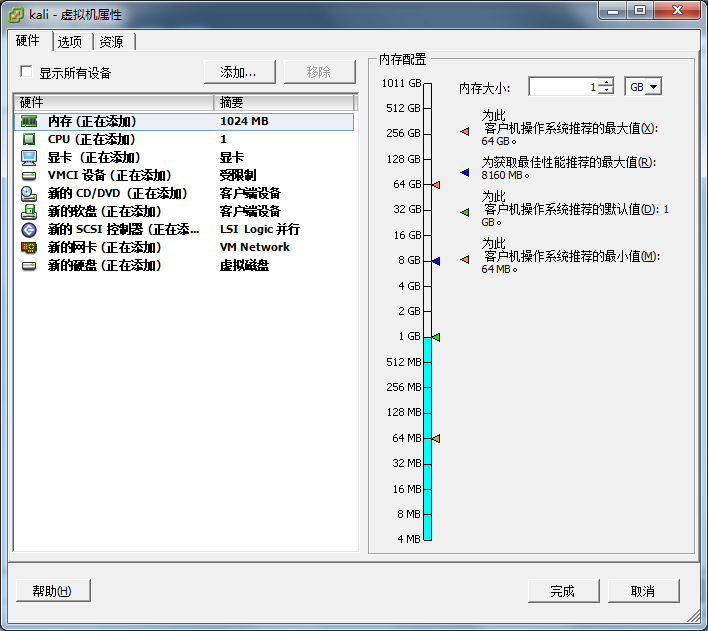Select the 内存 (正在添加) row
The image size is (708, 631).
(184, 122)
